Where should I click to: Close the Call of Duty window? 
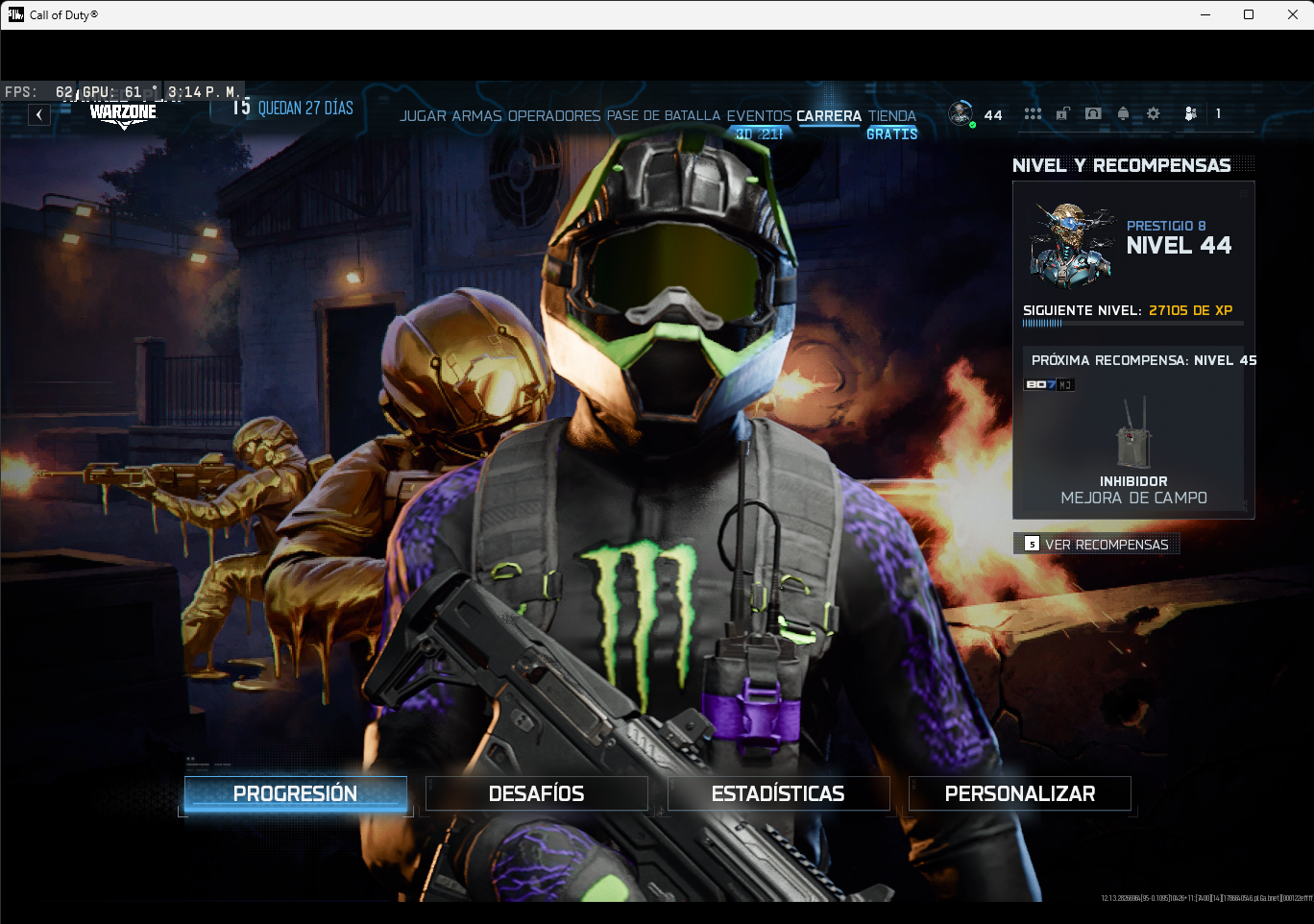pos(1293,14)
